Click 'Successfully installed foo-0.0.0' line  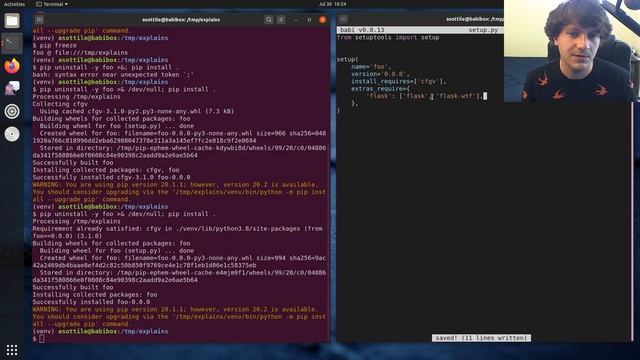pyautogui.click(x=91, y=302)
